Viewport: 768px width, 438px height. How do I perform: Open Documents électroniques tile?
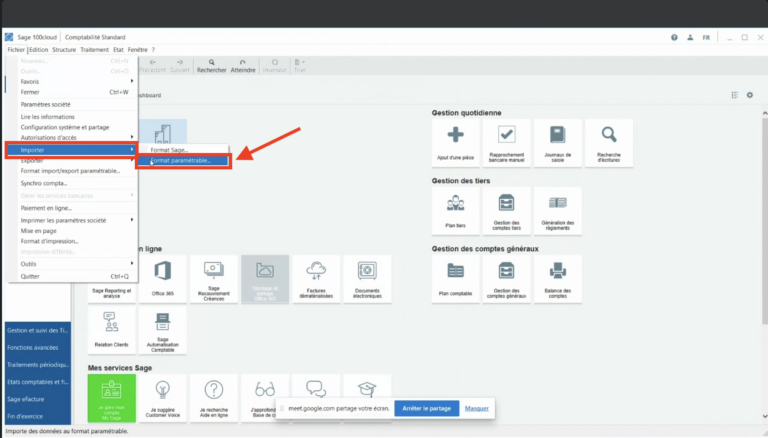(367, 279)
